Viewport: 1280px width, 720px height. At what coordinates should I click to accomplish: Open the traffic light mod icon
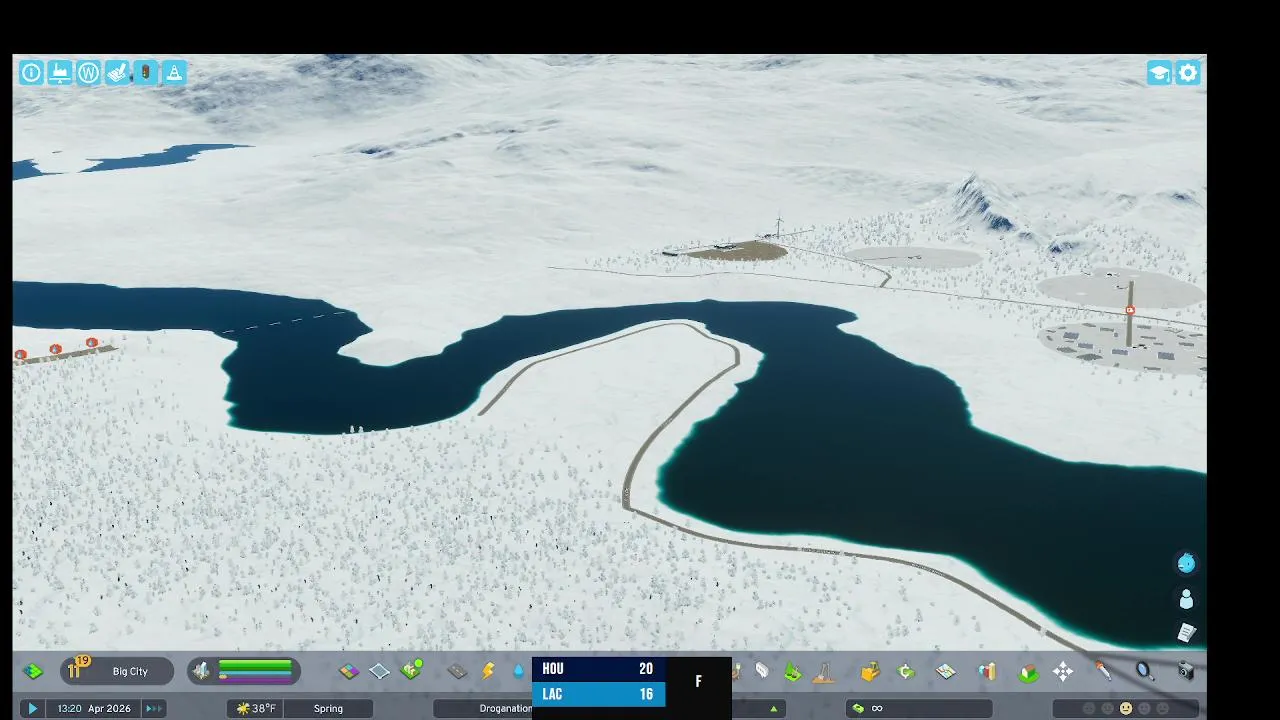point(146,72)
